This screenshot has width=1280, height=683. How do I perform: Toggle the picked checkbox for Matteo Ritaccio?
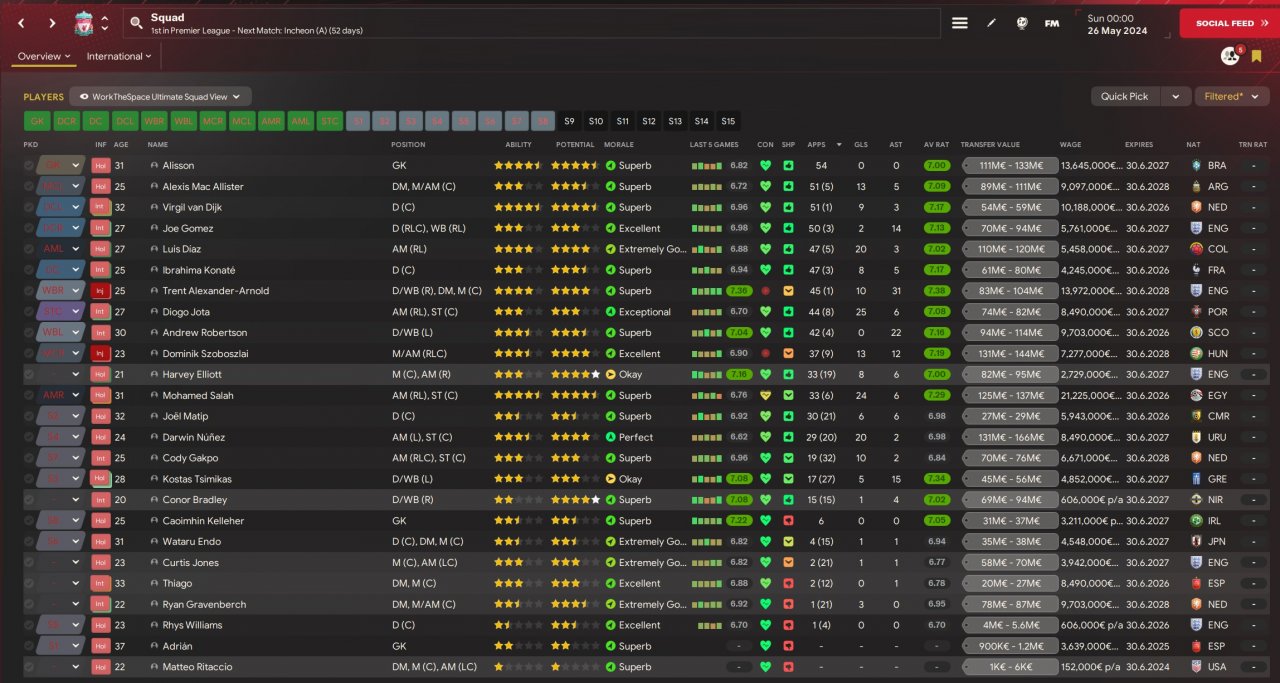point(29,667)
